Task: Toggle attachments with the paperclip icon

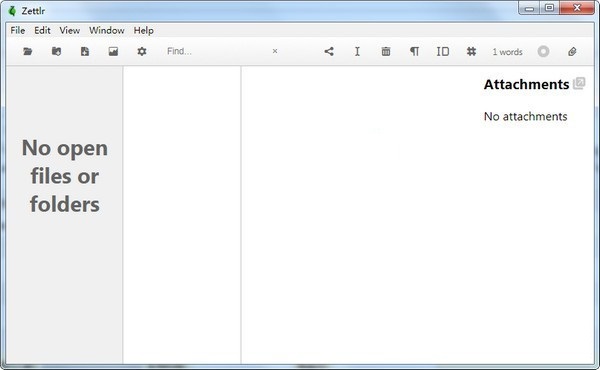Action: tap(572, 51)
